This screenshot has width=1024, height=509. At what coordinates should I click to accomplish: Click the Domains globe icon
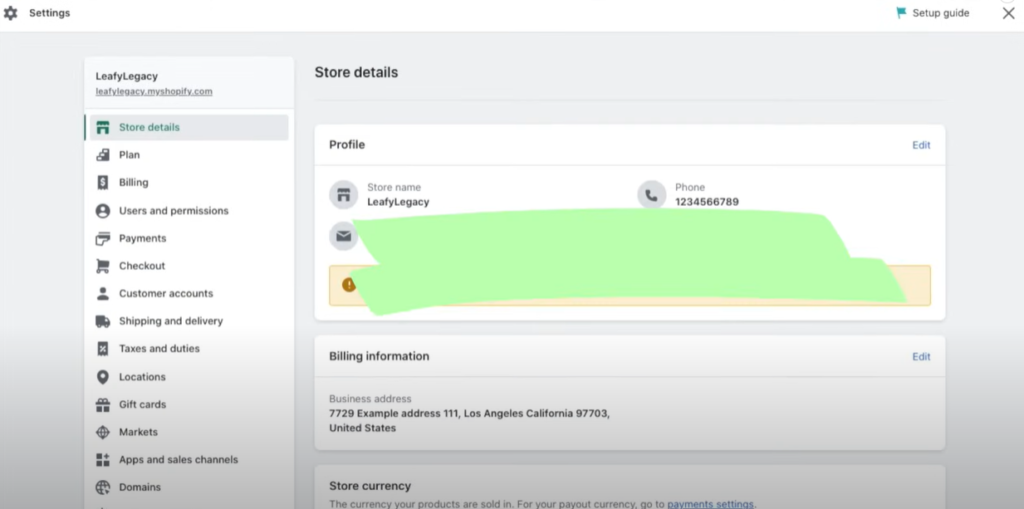point(103,487)
